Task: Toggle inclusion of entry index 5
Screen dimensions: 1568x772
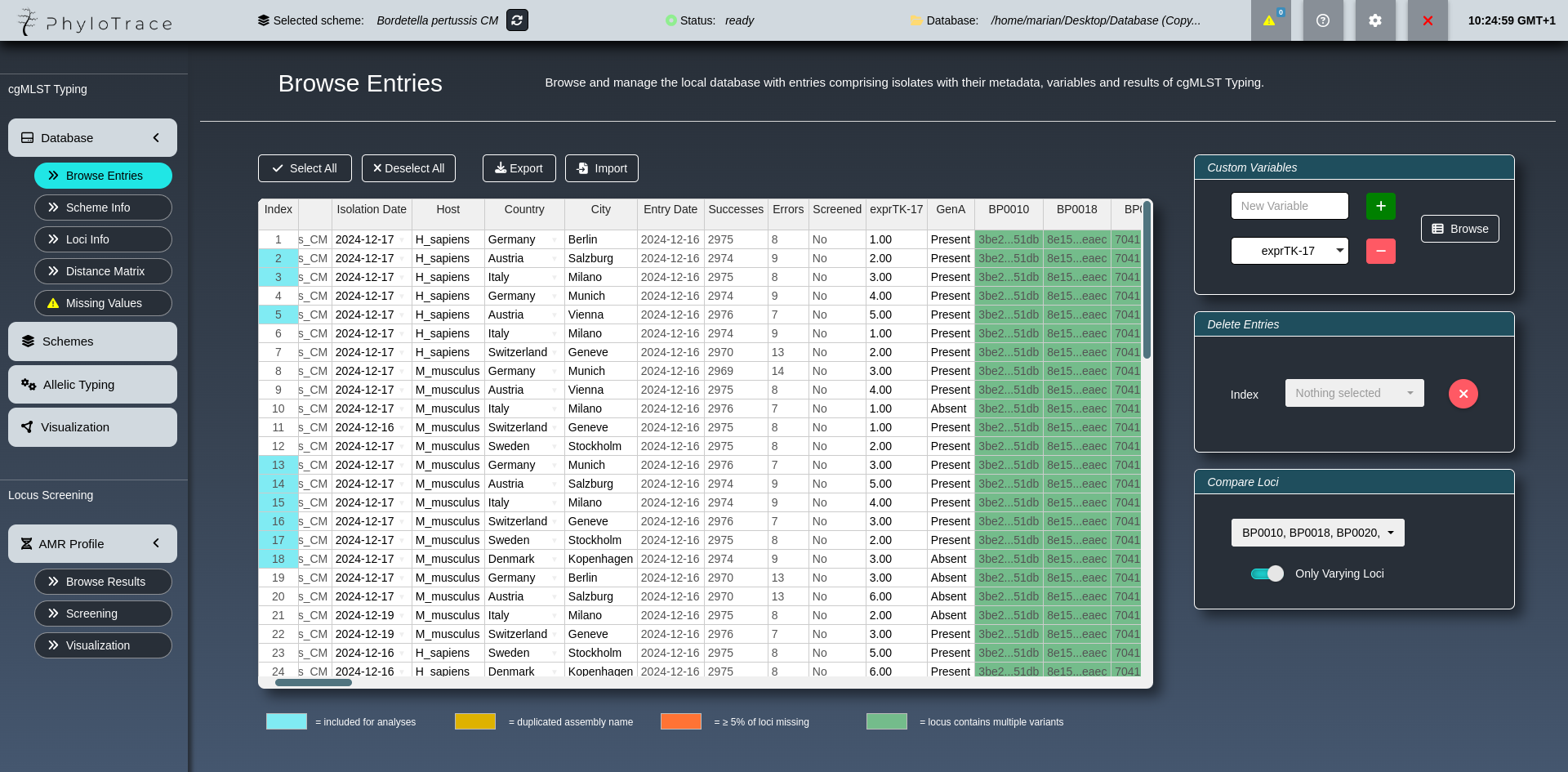Action: coord(278,315)
